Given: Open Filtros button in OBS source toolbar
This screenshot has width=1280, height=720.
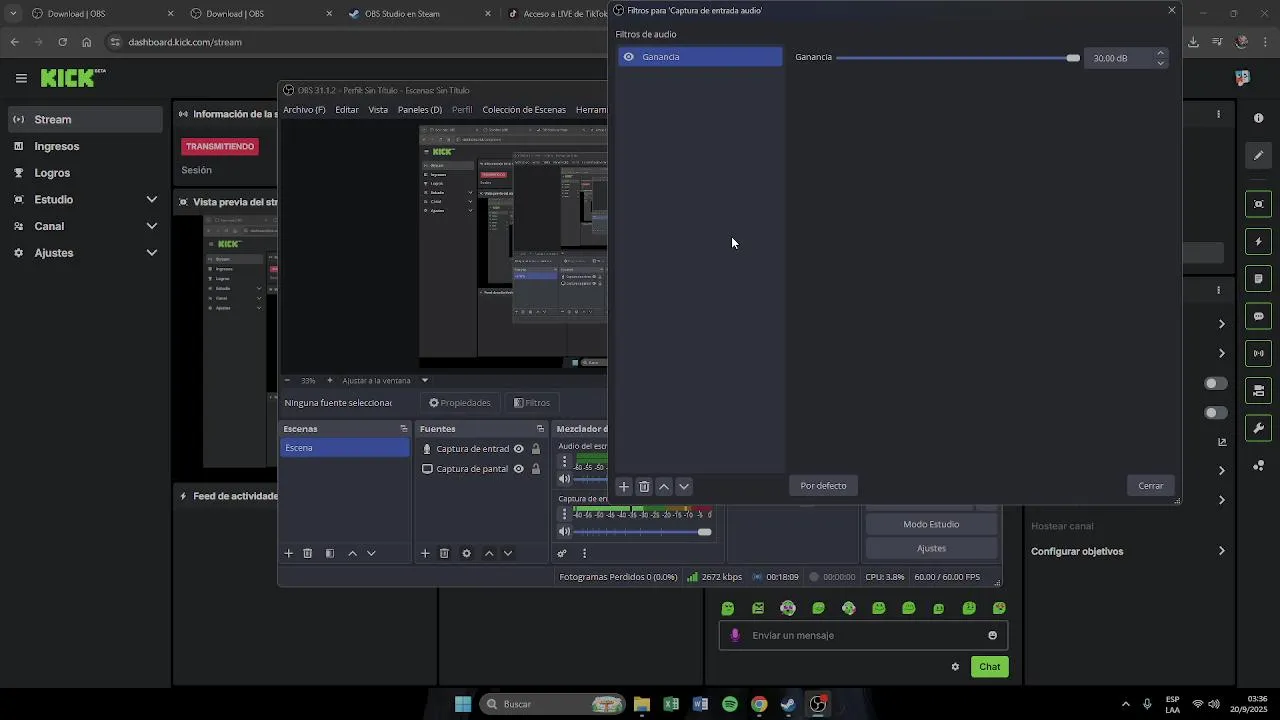Looking at the screenshot, I should [532, 403].
